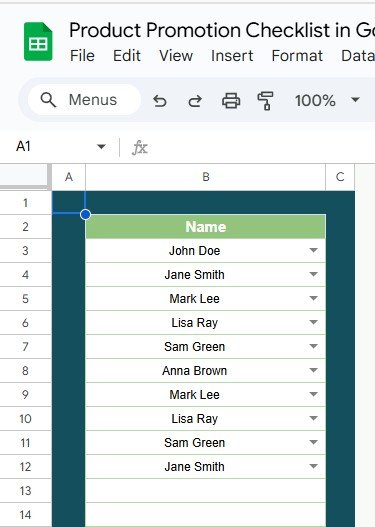Click the document title text
This screenshot has height=527, width=375.
coord(222,30)
